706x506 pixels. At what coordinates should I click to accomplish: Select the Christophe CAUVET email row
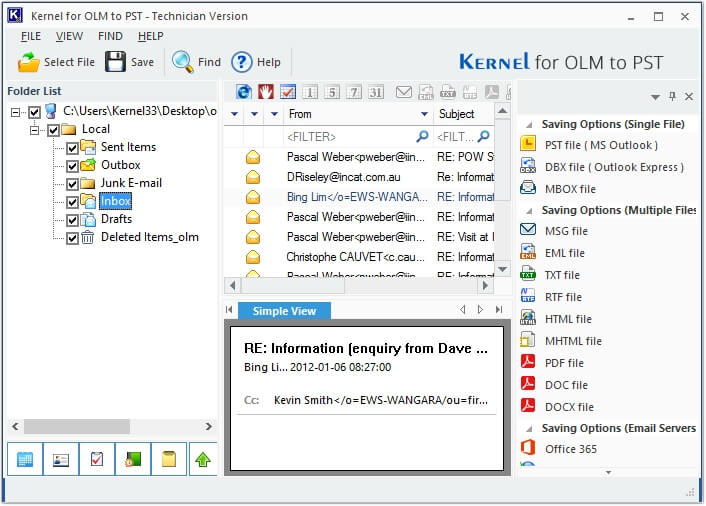tap(359, 257)
